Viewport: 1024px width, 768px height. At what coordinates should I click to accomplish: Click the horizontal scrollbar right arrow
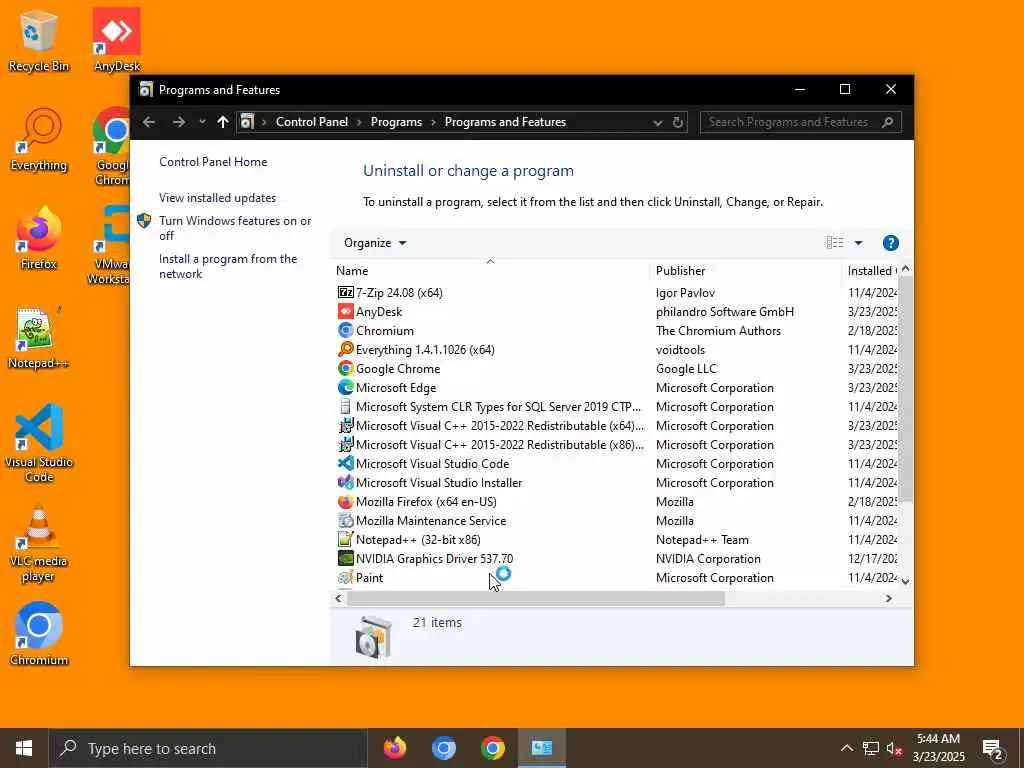[889, 598]
